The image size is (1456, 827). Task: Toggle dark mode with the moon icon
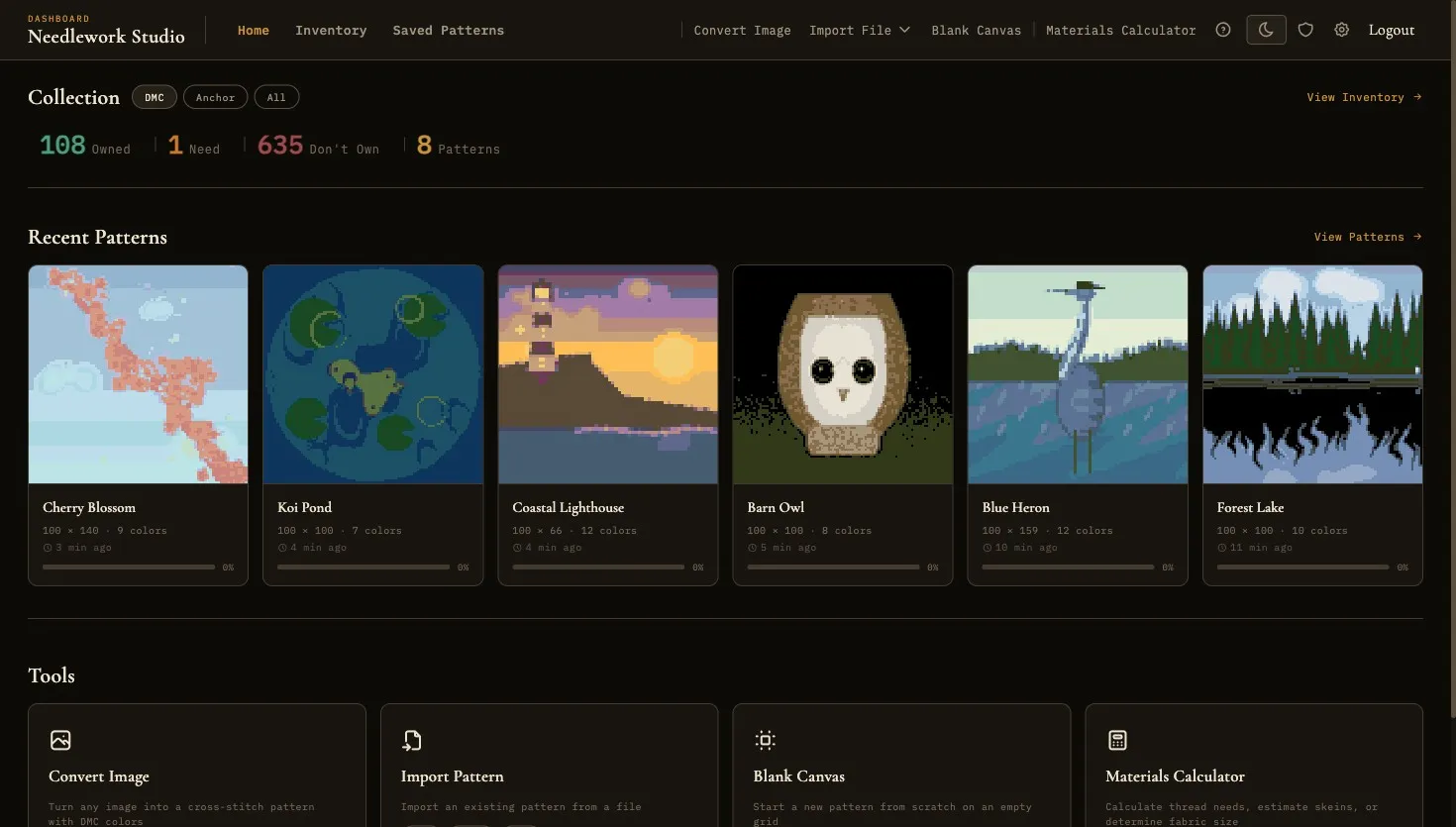pos(1265,30)
